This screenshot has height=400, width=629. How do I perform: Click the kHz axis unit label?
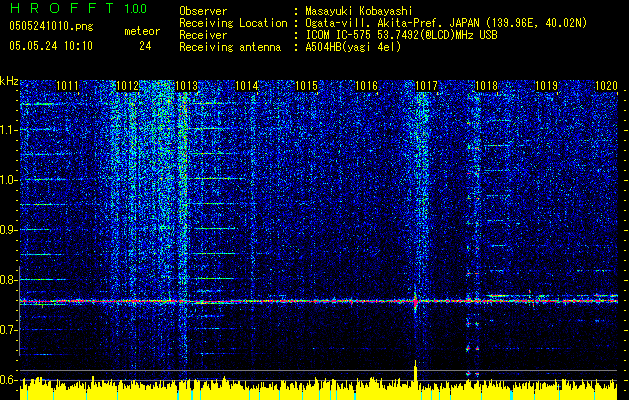(x=9, y=81)
